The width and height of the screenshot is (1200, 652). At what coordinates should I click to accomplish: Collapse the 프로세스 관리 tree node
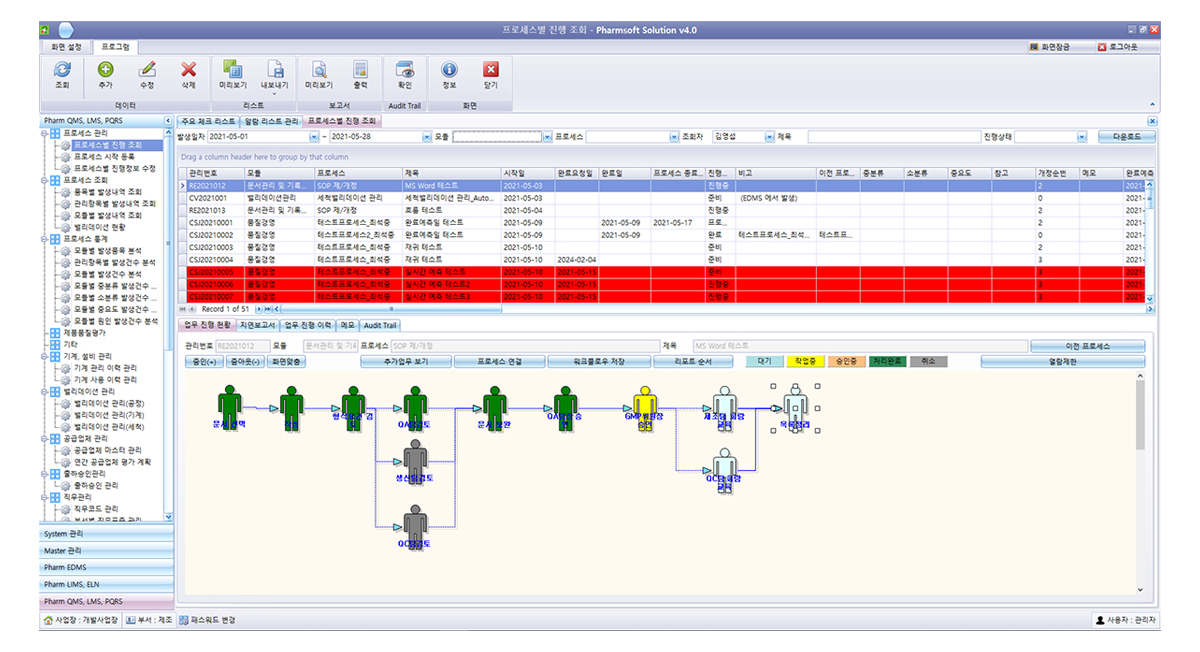[45, 133]
